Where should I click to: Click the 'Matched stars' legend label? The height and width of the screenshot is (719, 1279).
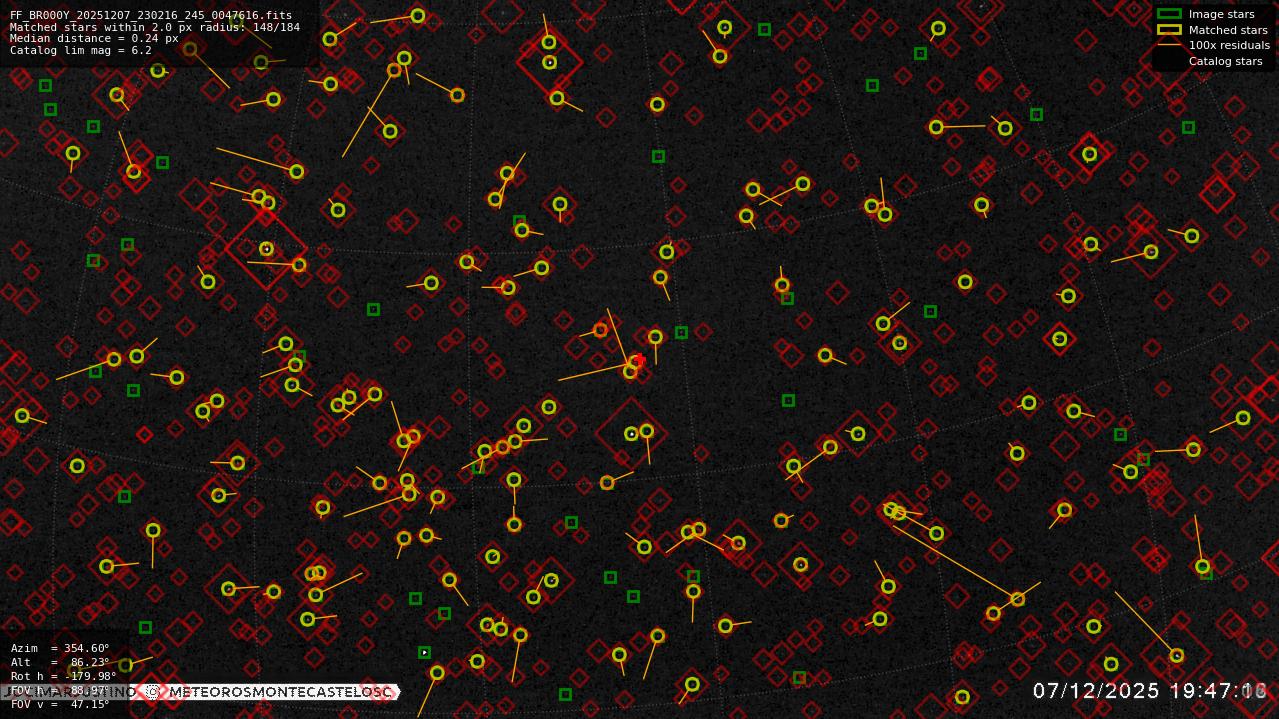point(1228,30)
